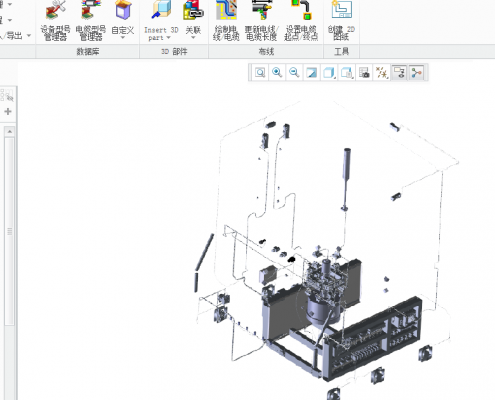
Task: Click 更新电线/电缆长度 update length tool
Action: pyautogui.click(x=262, y=21)
